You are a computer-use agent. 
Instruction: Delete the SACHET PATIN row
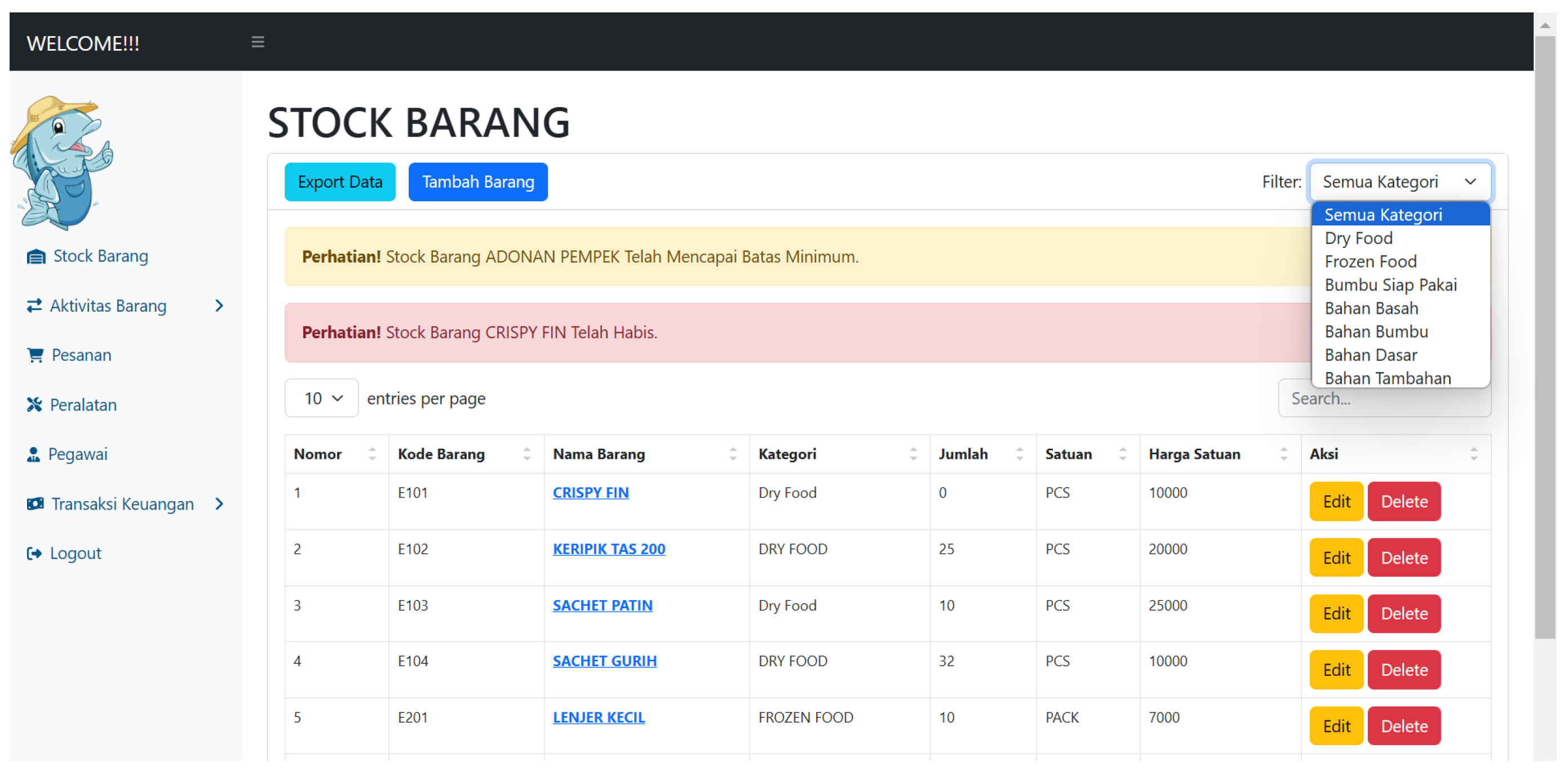[x=1403, y=614]
